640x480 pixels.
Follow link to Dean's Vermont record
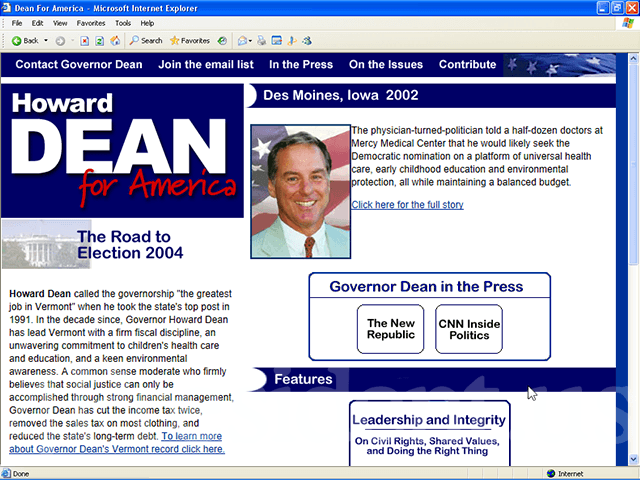tap(117, 443)
